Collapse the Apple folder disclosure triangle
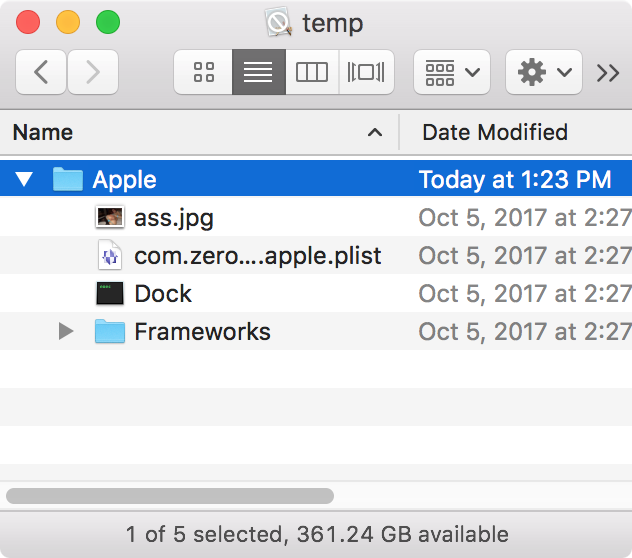The height and width of the screenshot is (558, 632). pos(24,179)
